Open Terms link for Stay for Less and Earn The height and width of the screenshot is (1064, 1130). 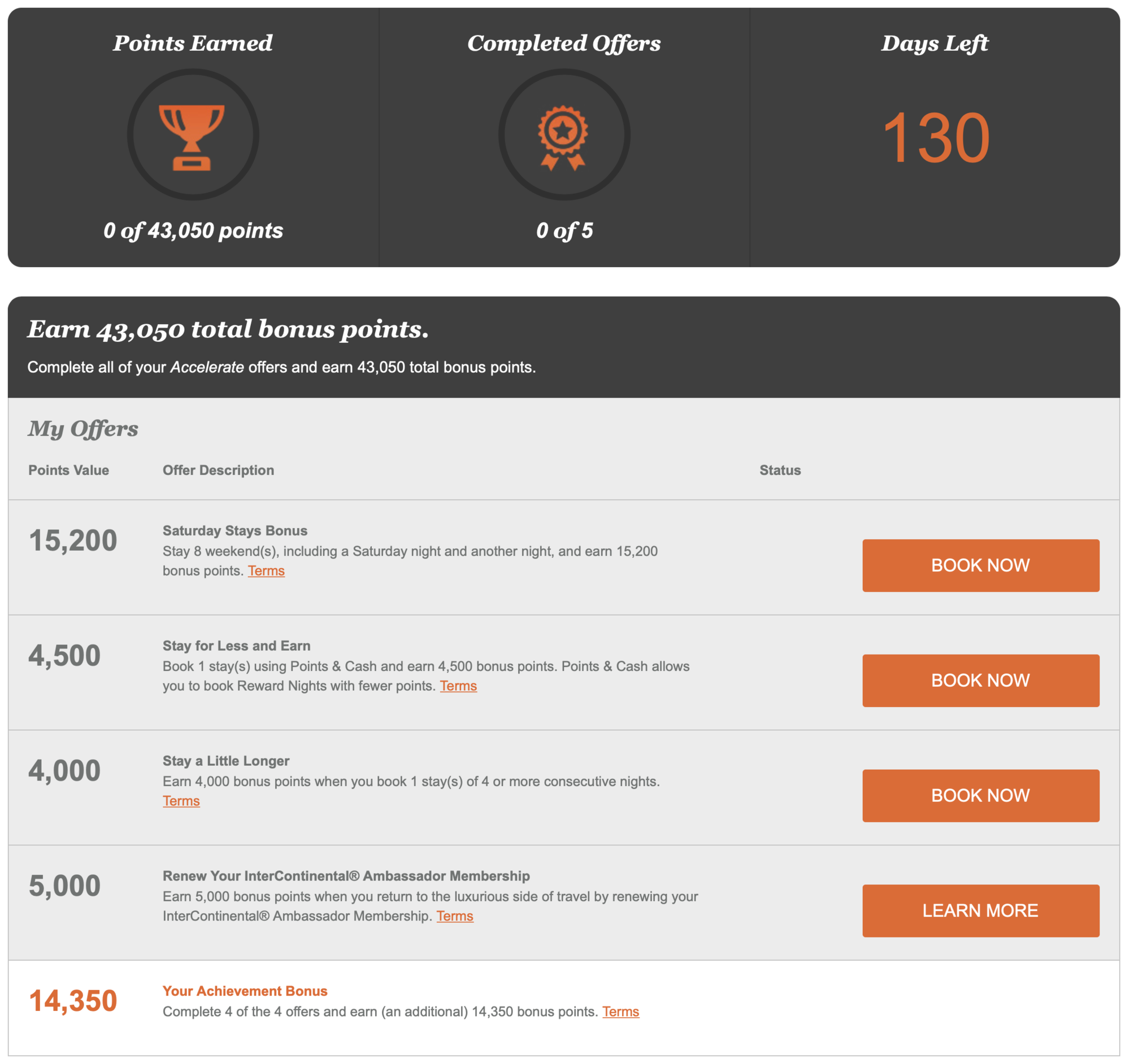[x=458, y=686]
